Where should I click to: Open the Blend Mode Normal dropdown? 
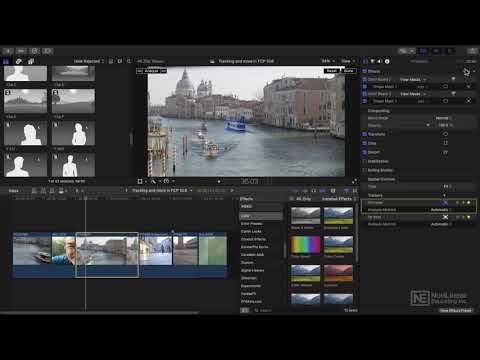[444, 118]
